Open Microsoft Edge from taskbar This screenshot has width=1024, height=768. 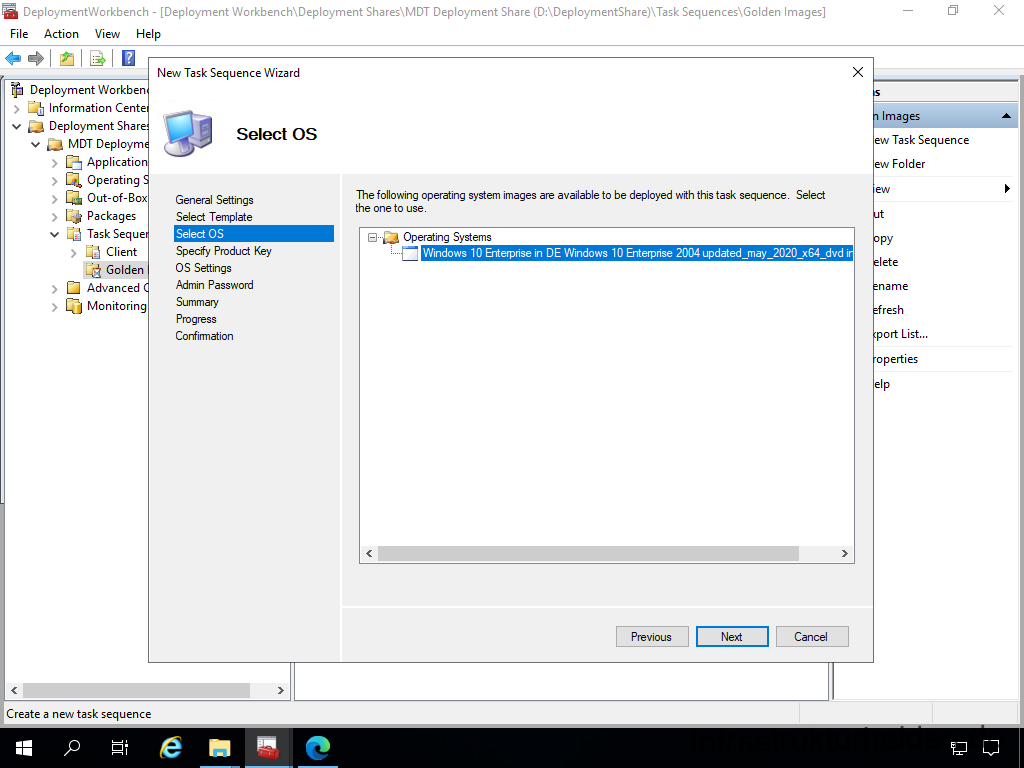pos(318,748)
